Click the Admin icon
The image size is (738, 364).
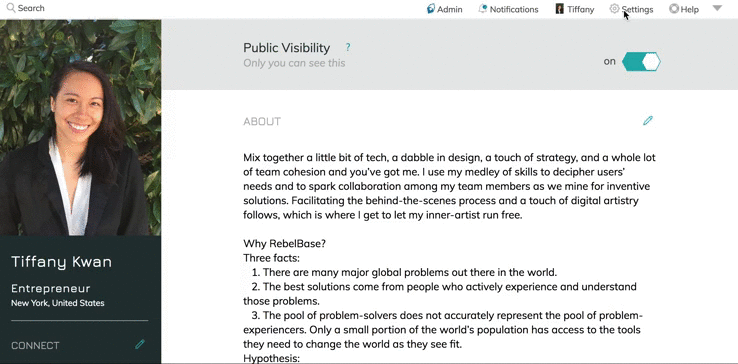pos(431,8)
